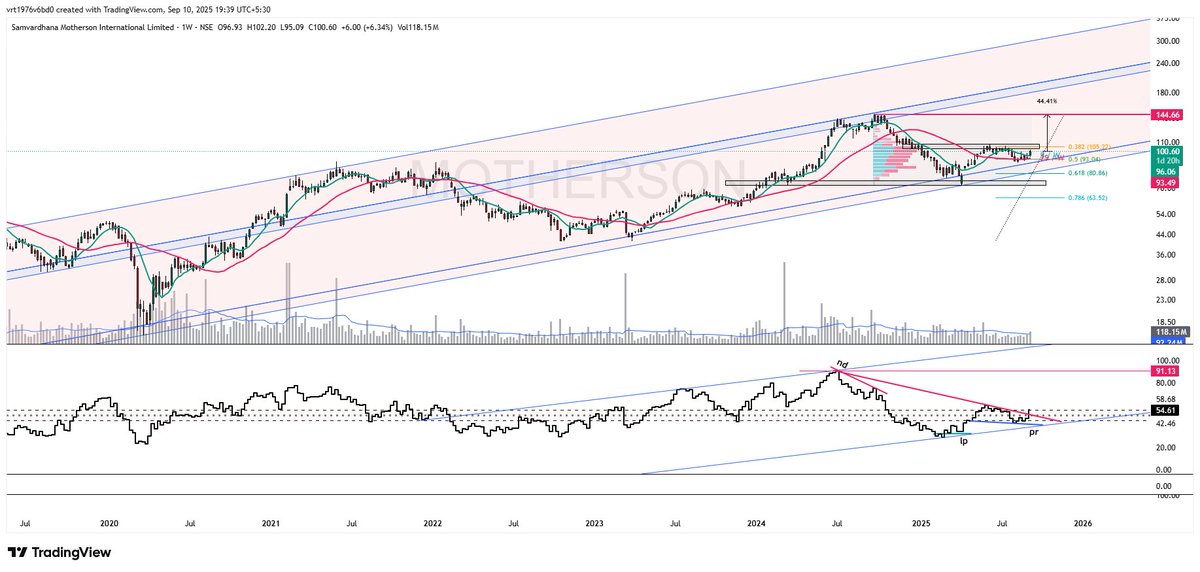The image size is (1200, 572).
Task: Click the 2022 label on time axis
Action: [x=433, y=523]
